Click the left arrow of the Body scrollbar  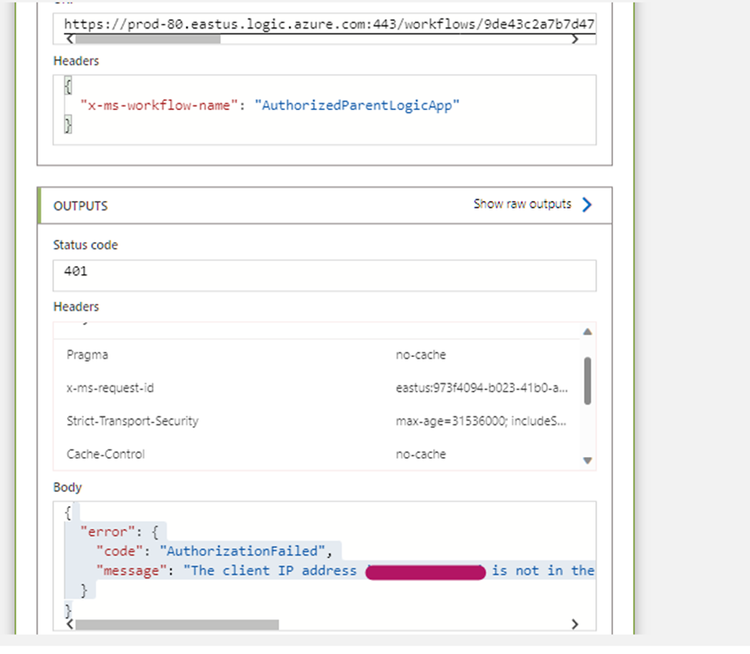tap(68, 624)
